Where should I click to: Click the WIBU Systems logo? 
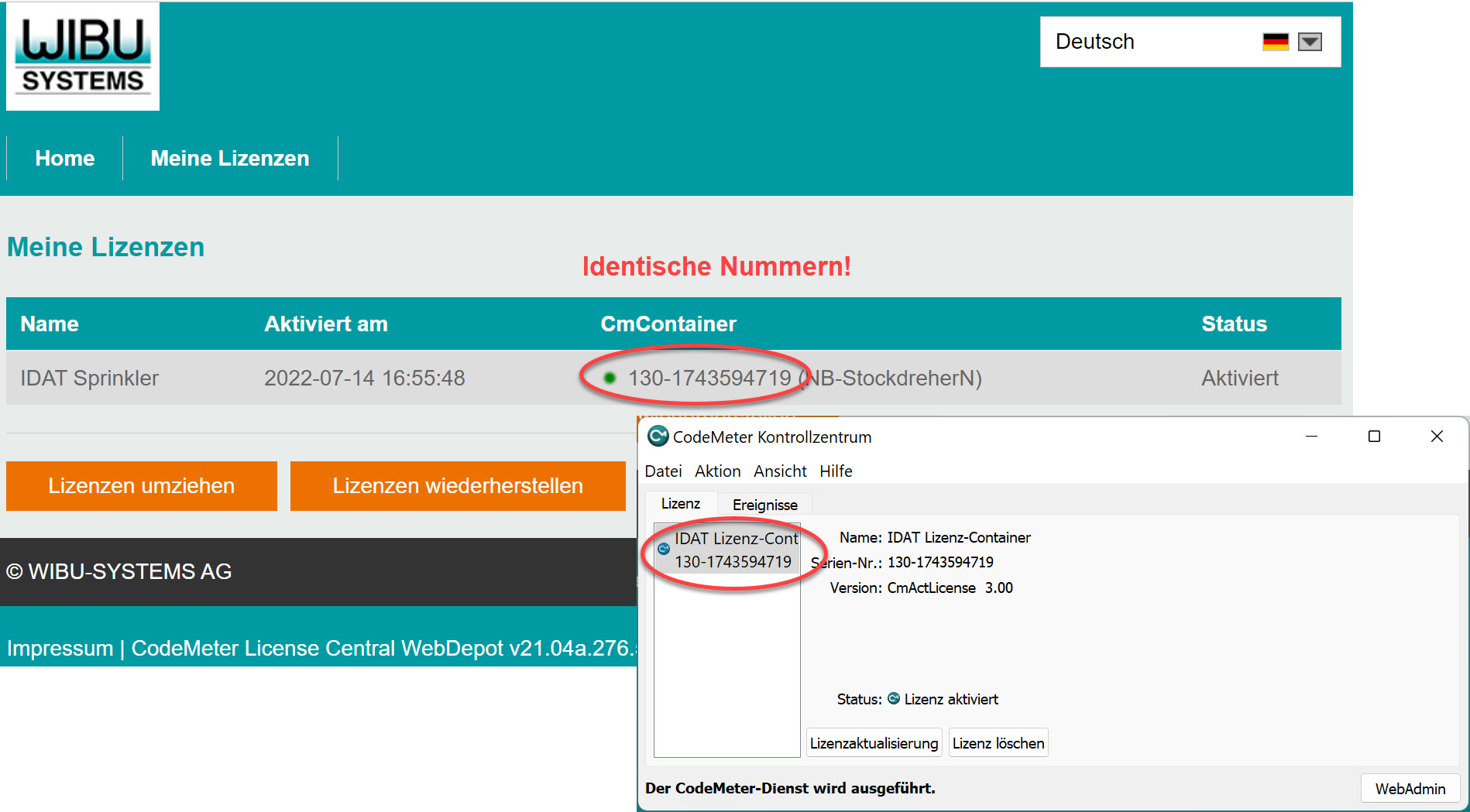(83, 57)
